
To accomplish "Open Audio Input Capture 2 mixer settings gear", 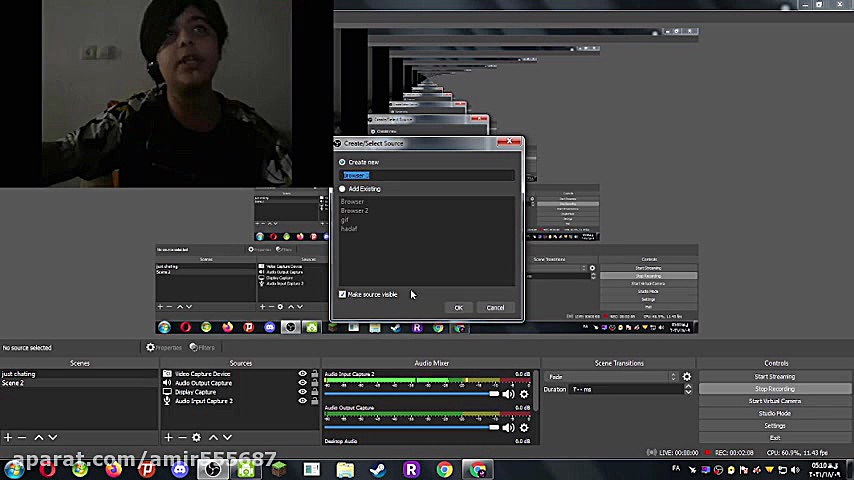I will (x=524, y=394).
